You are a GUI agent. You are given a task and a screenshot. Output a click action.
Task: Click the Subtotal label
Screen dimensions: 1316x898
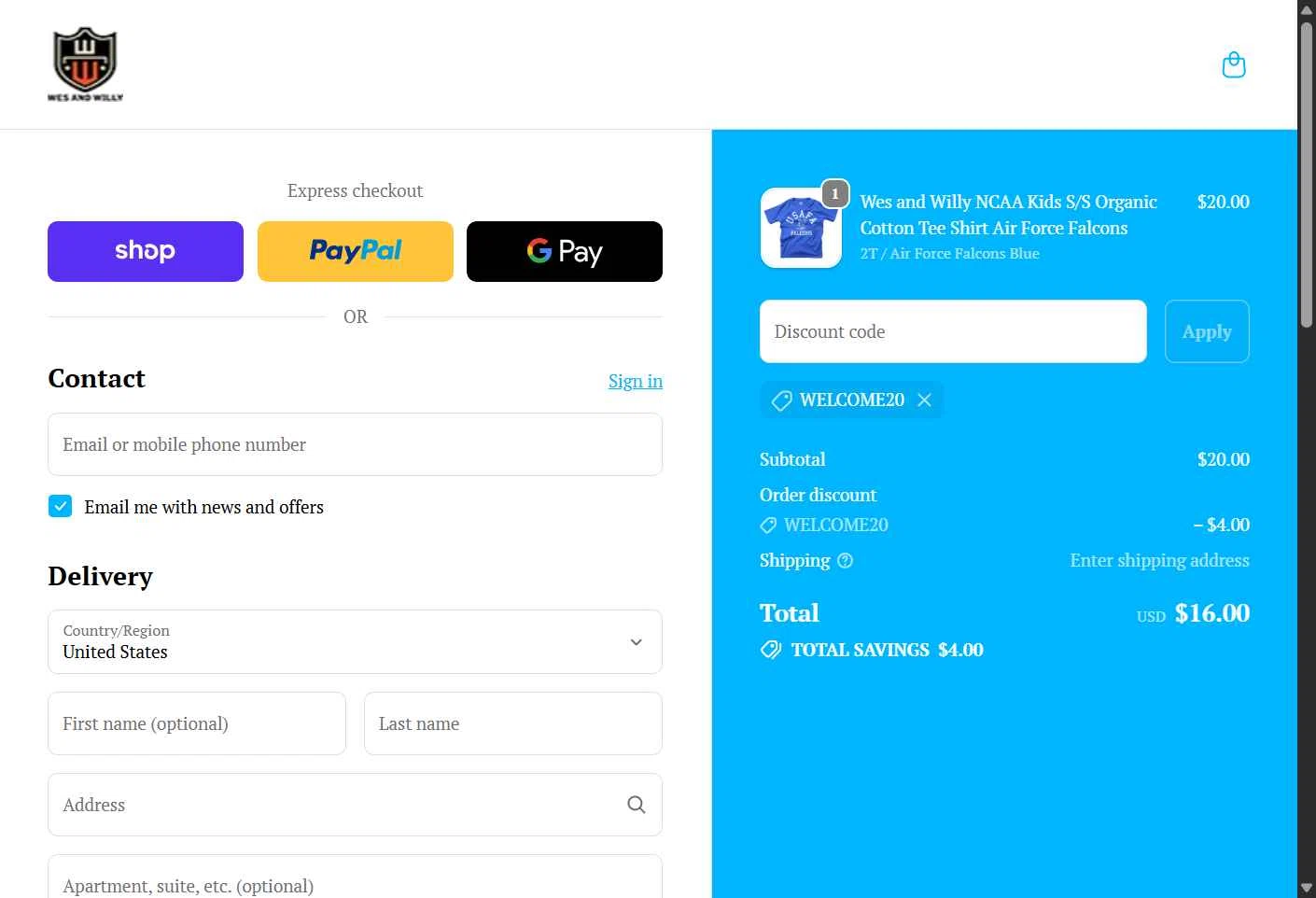click(x=792, y=459)
